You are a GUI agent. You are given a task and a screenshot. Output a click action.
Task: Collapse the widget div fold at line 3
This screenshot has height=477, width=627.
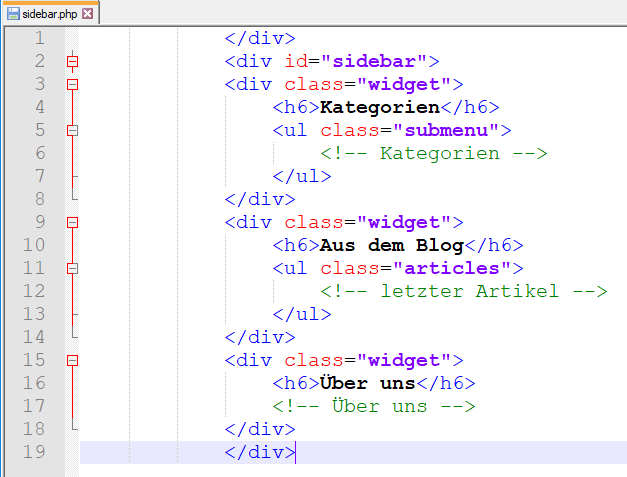click(x=72, y=84)
